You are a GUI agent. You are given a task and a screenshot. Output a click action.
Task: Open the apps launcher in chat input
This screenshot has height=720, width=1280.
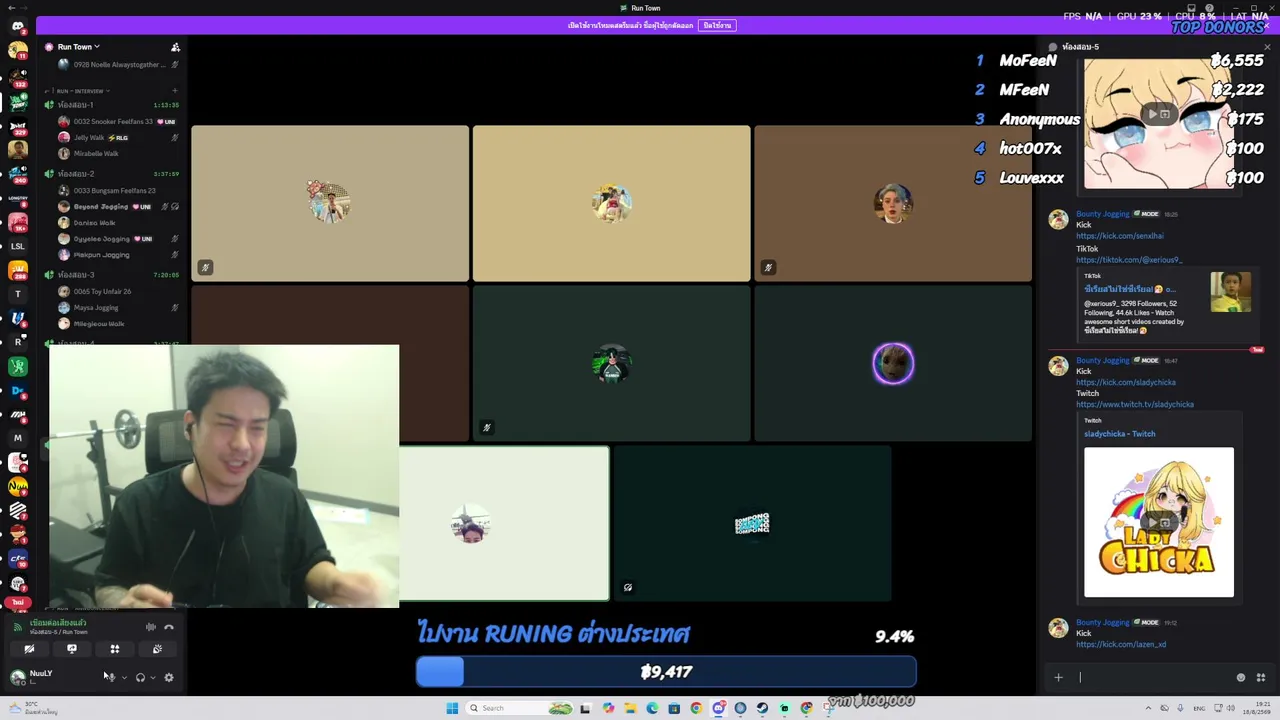[x=1260, y=678]
